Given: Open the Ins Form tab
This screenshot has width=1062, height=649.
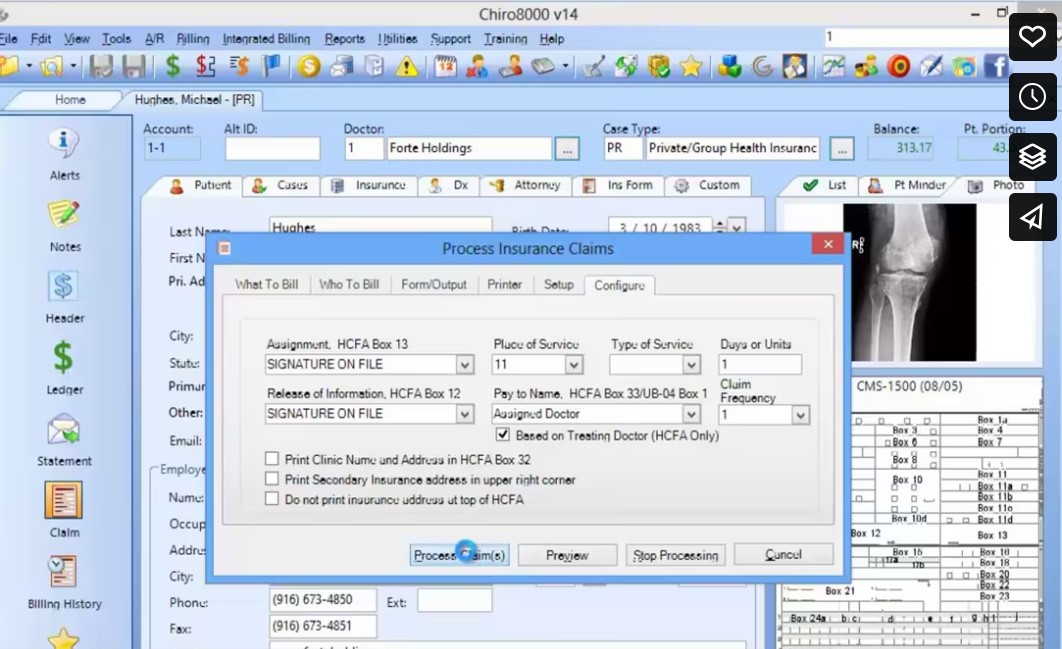Looking at the screenshot, I should tap(617, 185).
